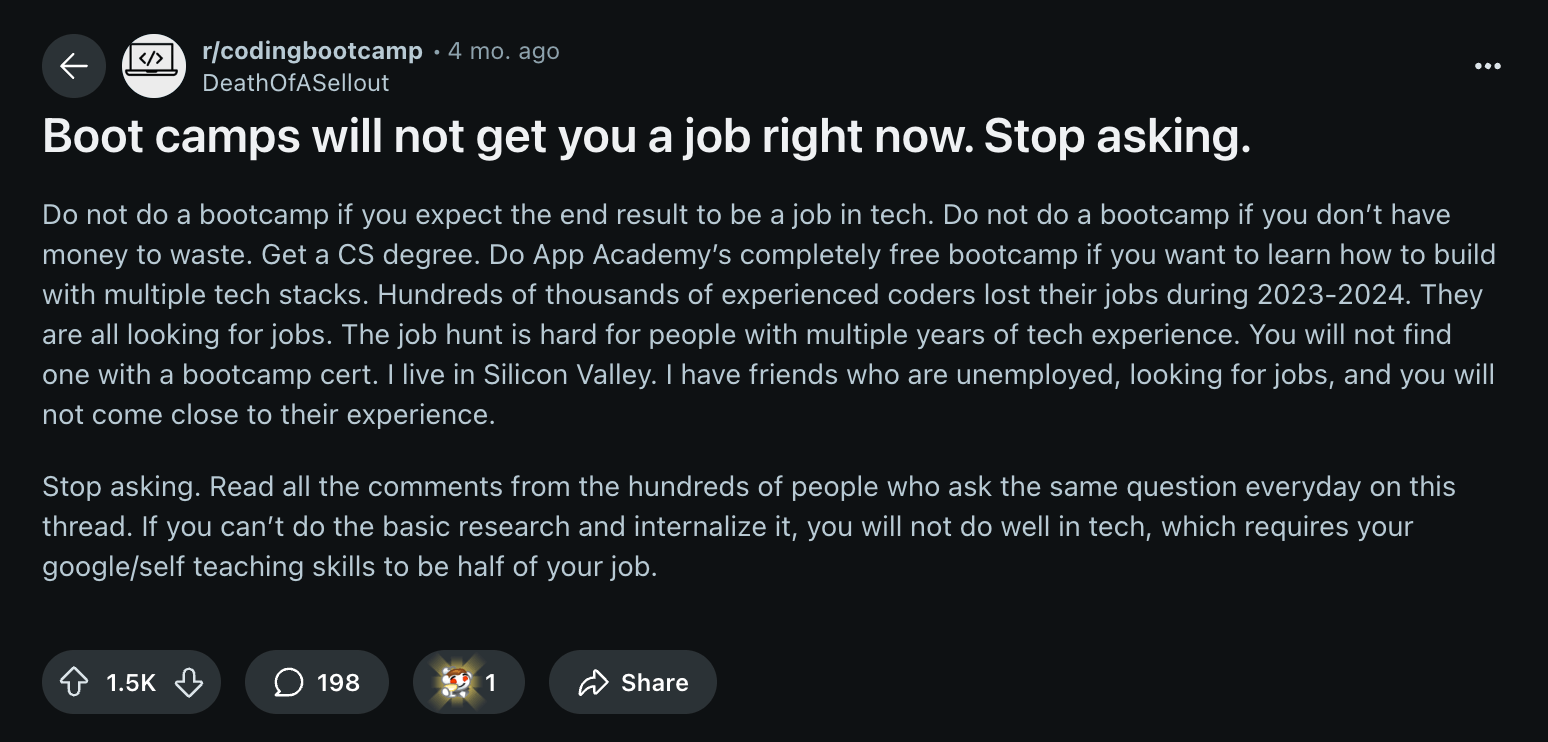Click the comment bubble icon
The width and height of the screenshot is (1548, 742).
[288, 682]
